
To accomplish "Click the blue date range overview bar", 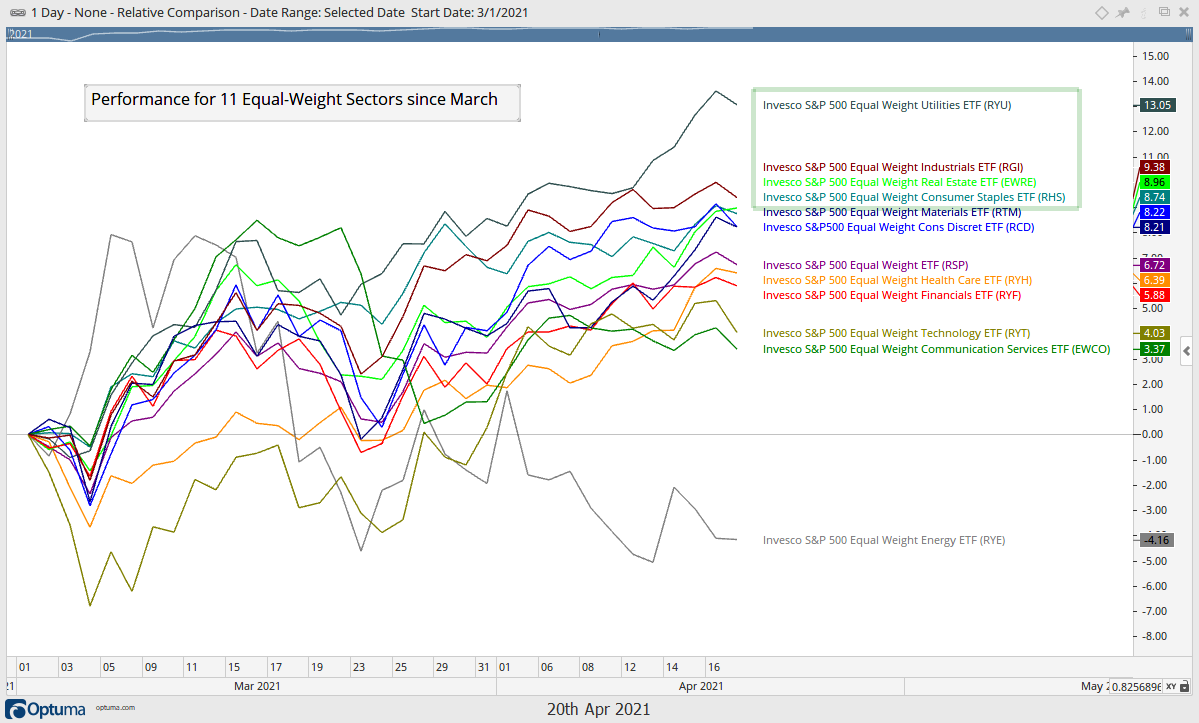I will [x=599, y=34].
